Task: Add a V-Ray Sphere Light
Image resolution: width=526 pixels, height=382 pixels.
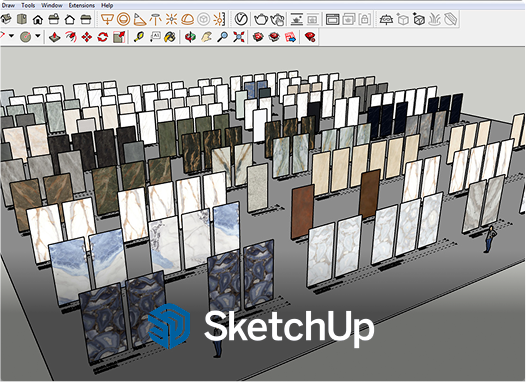Action: pyautogui.click(x=123, y=19)
